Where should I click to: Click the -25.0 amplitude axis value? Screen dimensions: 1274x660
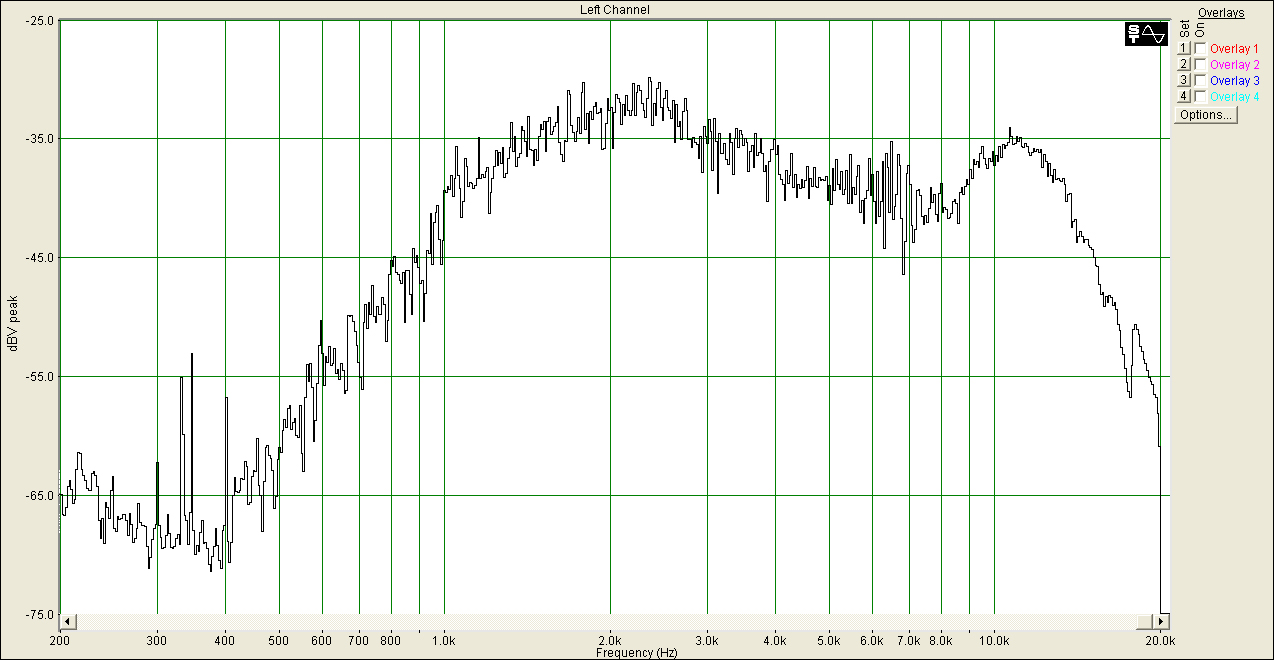pos(41,20)
